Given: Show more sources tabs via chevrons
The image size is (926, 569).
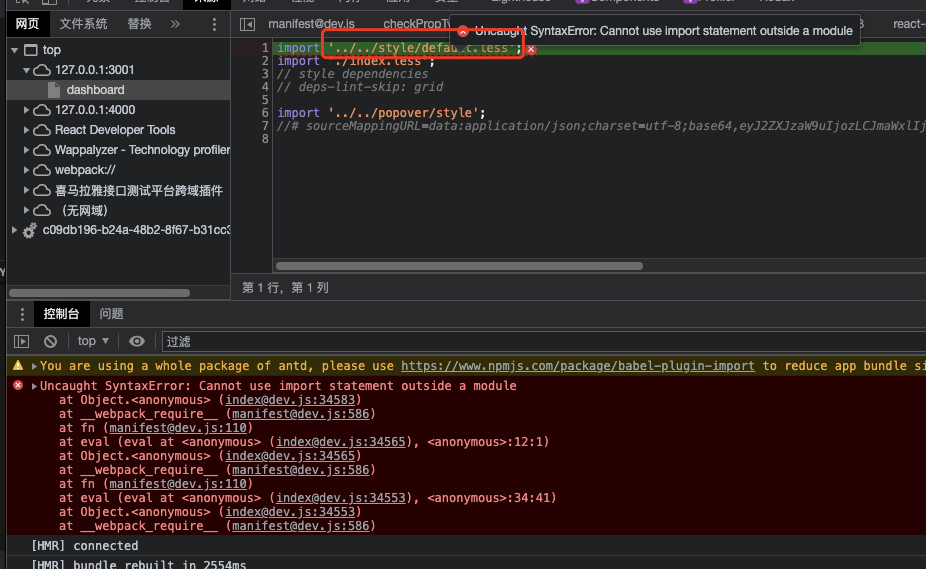Looking at the screenshot, I should [175, 24].
